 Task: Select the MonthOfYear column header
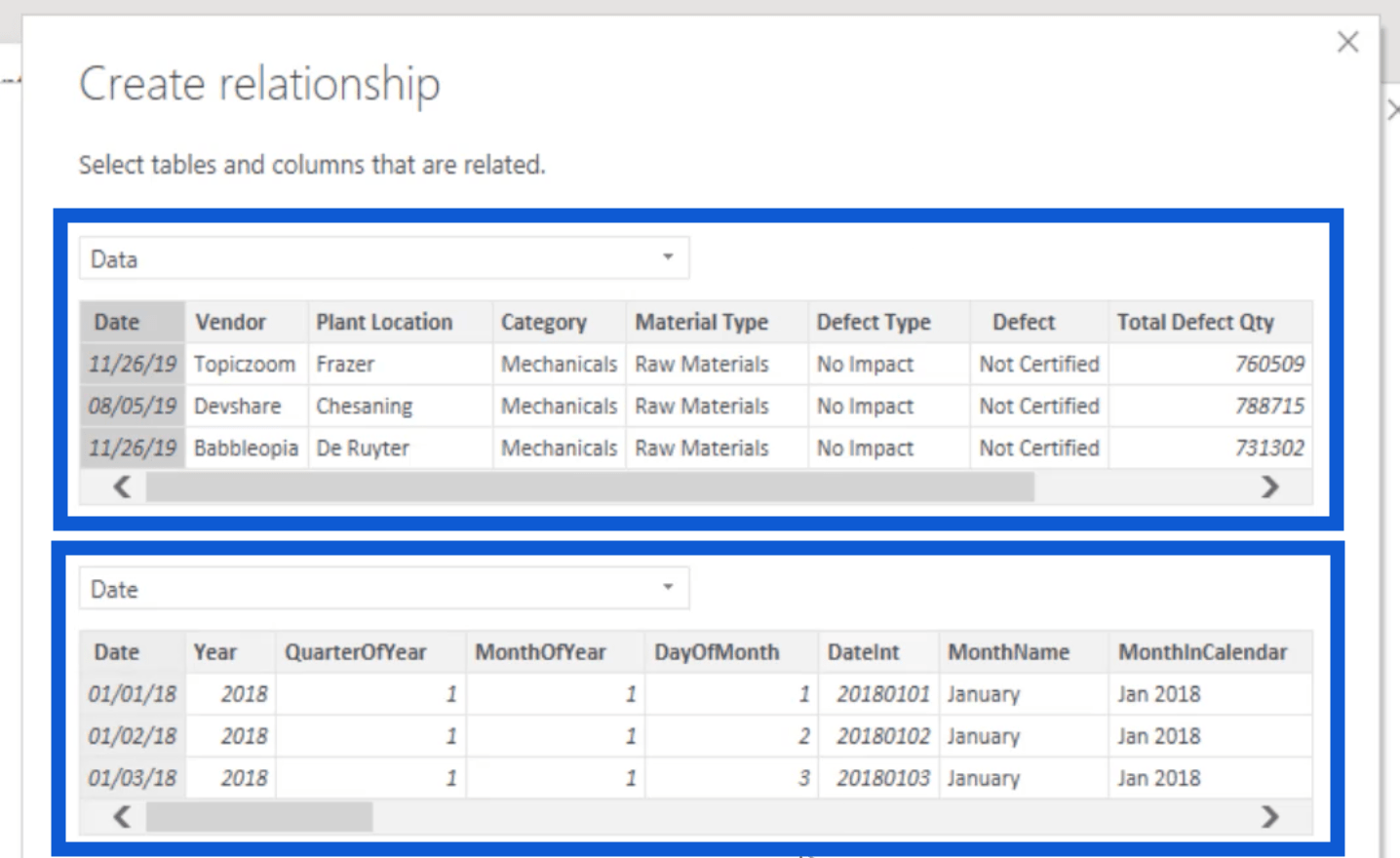555,652
